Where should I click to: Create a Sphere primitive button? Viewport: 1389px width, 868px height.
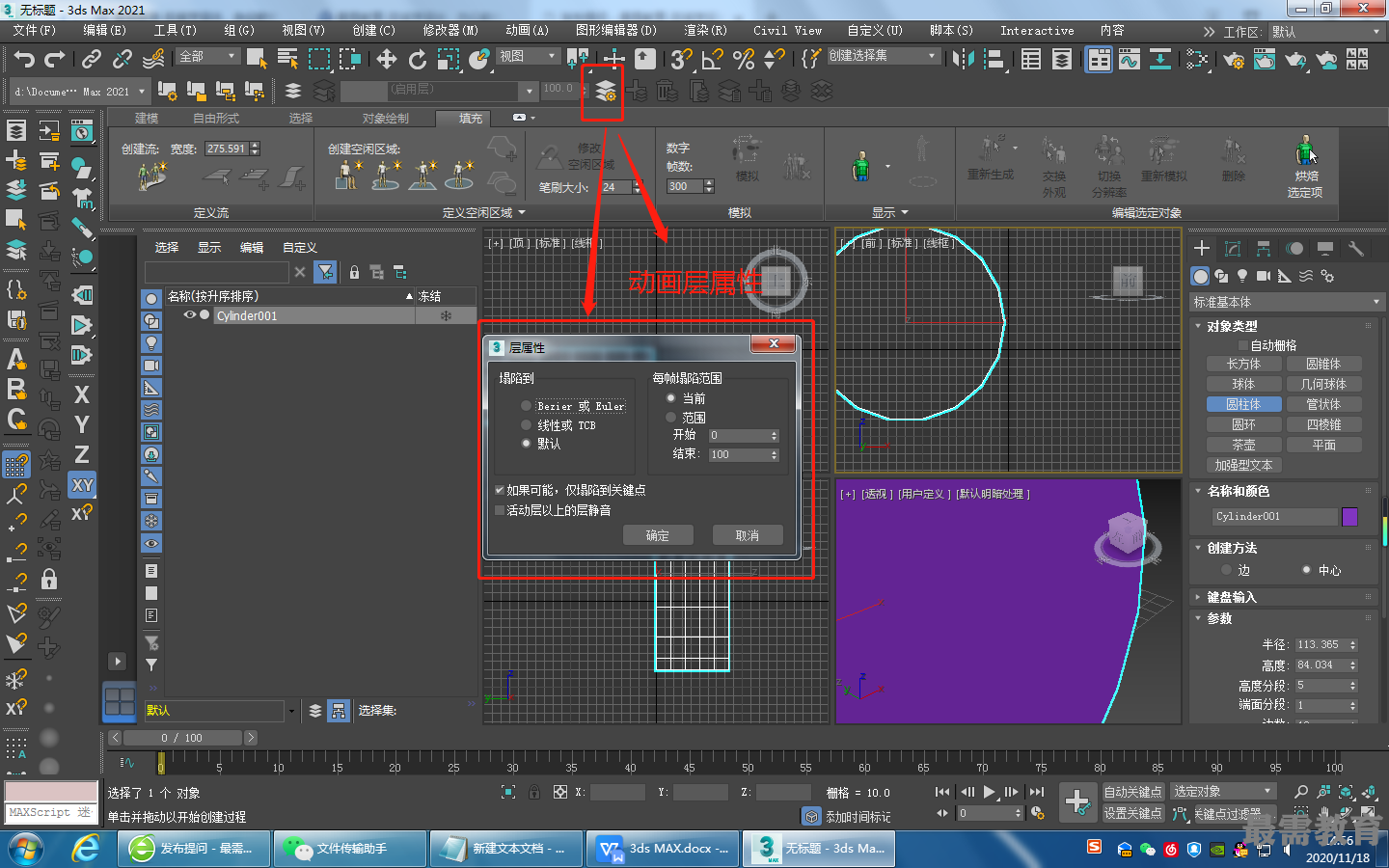coord(1243,384)
